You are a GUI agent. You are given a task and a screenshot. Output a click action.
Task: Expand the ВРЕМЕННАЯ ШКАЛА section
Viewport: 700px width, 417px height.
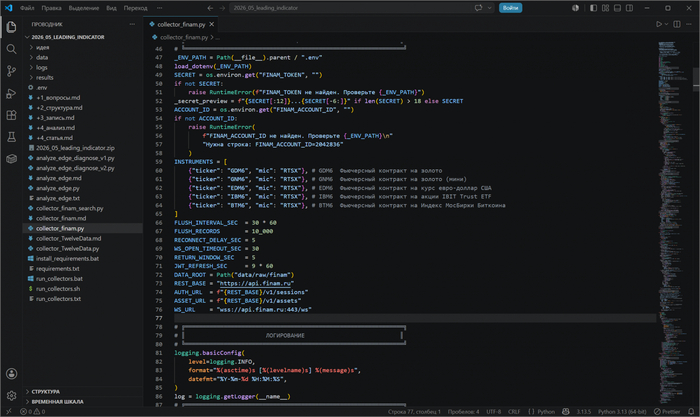pos(57,401)
